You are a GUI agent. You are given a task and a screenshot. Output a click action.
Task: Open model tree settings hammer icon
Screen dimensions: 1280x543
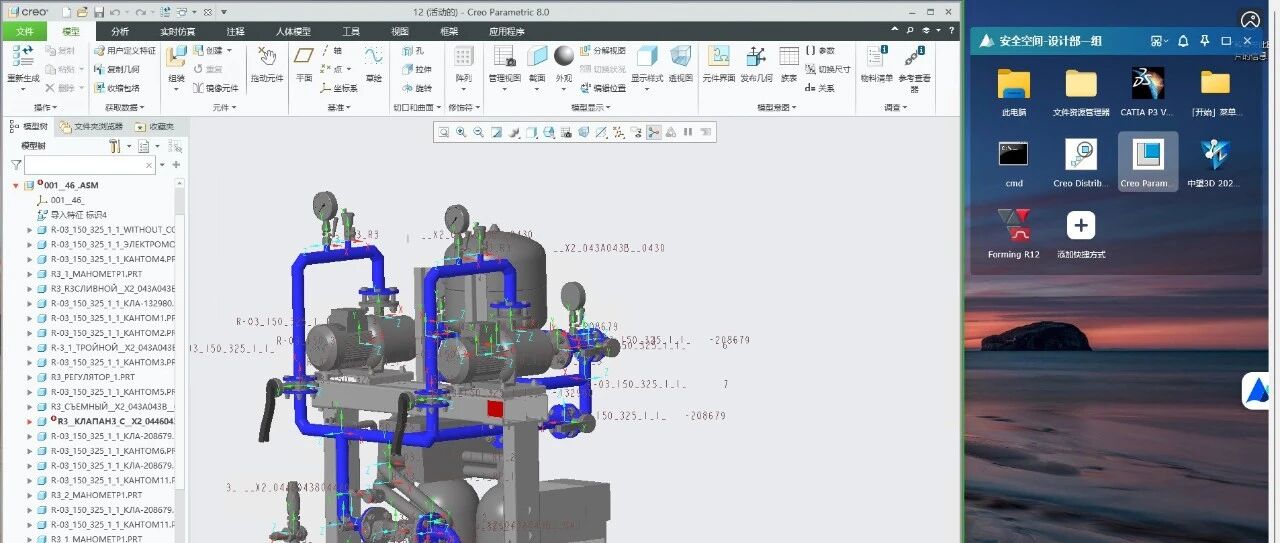pos(117,146)
